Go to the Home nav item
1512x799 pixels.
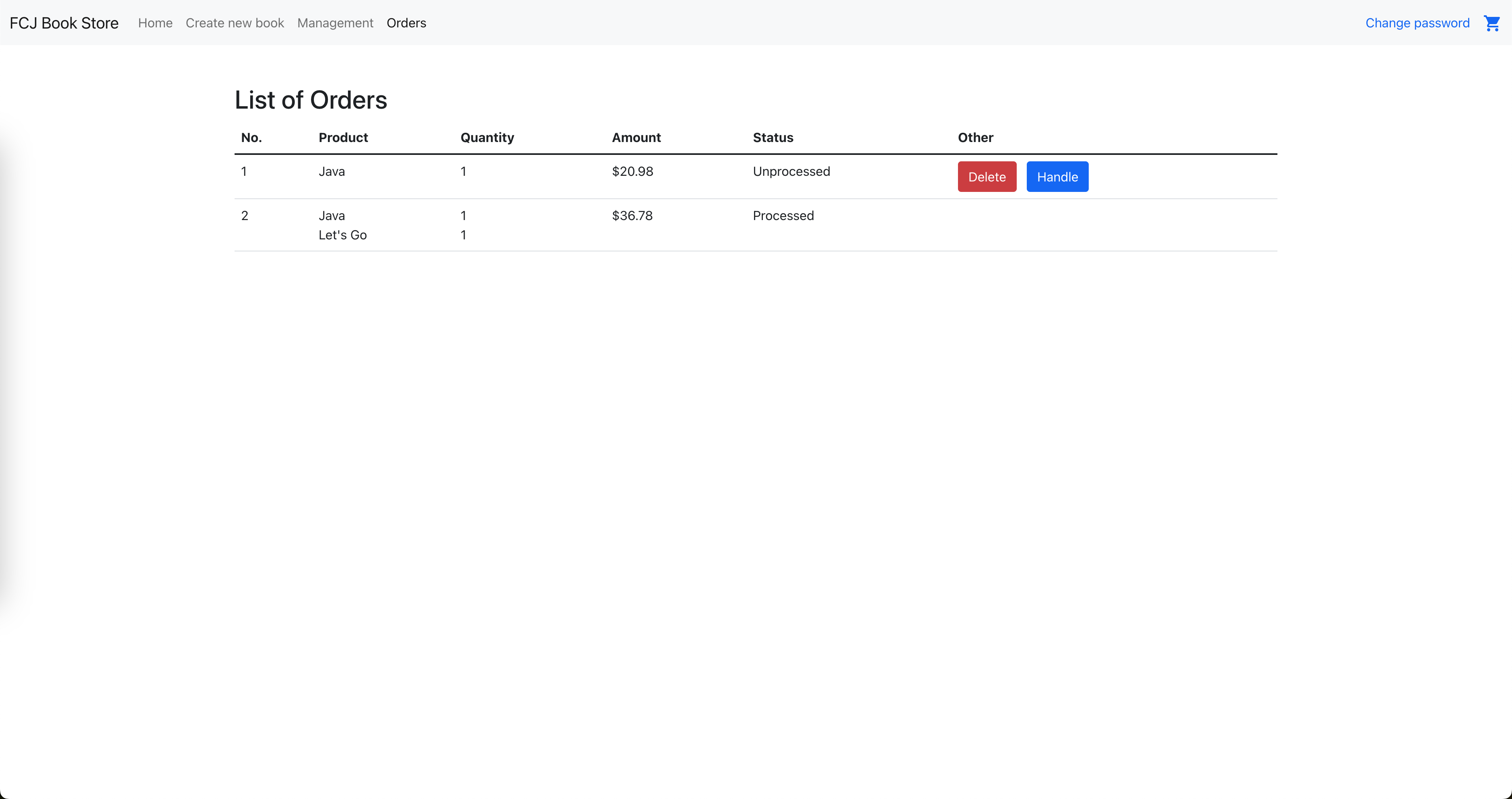pyautogui.click(x=155, y=23)
